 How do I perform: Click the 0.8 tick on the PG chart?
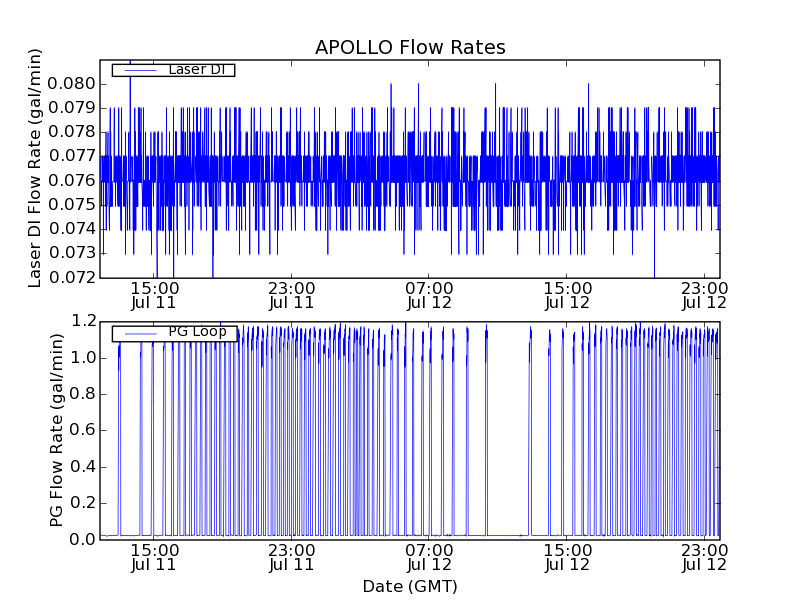click(83, 394)
